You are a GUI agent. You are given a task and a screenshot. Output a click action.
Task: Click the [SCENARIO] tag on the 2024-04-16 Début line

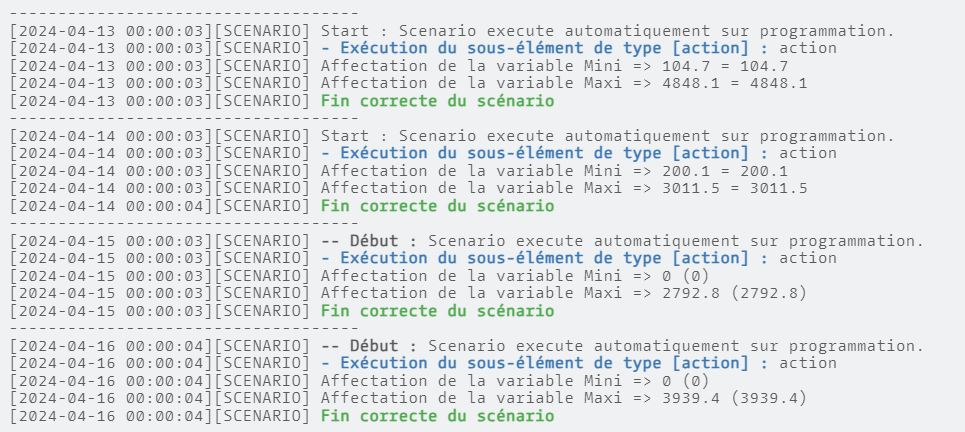pos(262,346)
